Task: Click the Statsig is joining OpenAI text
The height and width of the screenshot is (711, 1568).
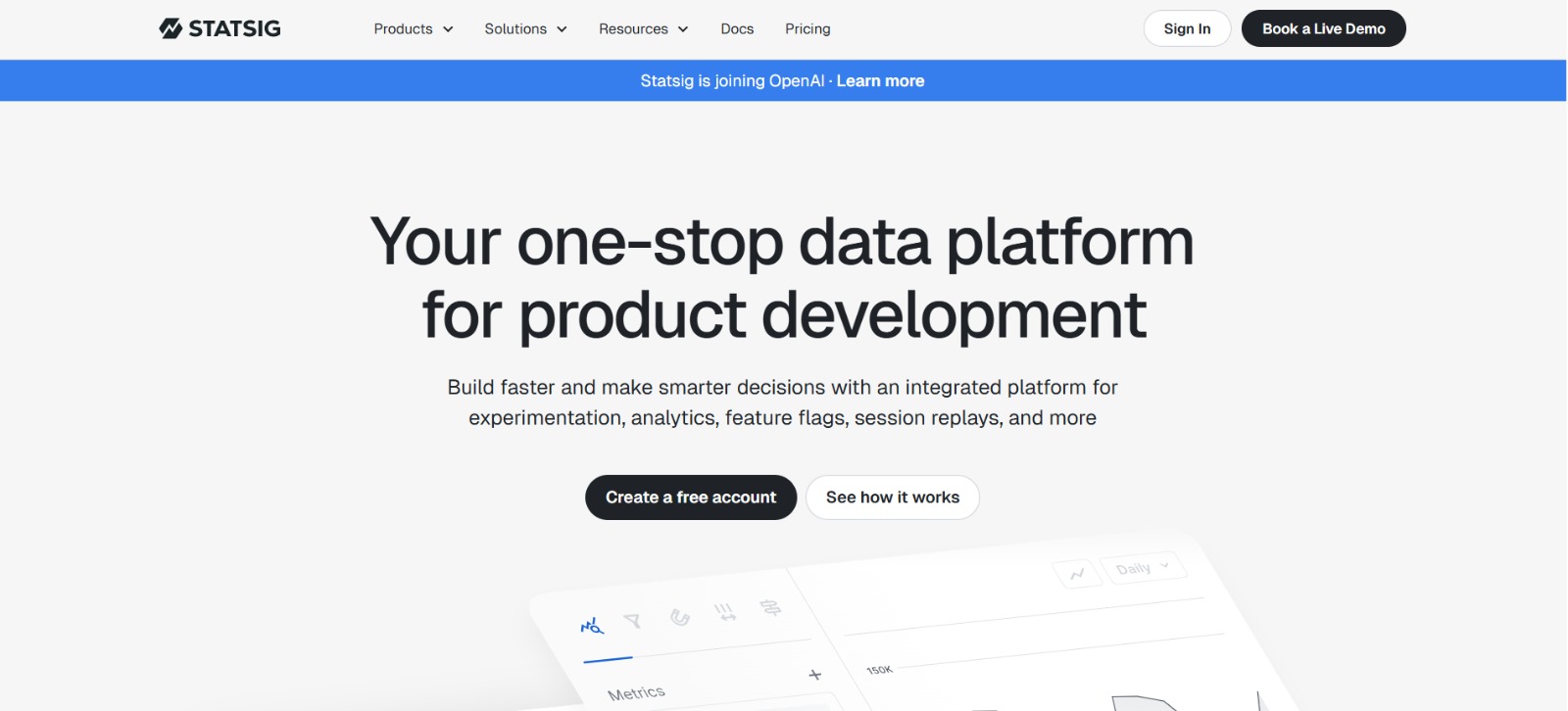Action: tap(732, 81)
